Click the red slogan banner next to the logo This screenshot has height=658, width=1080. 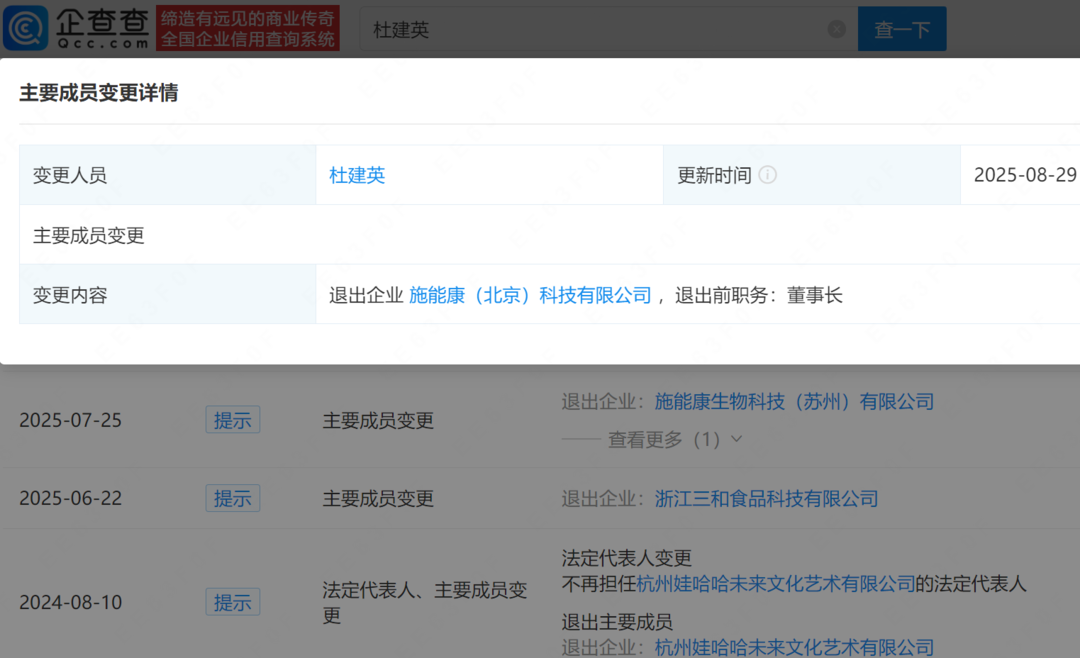248,28
